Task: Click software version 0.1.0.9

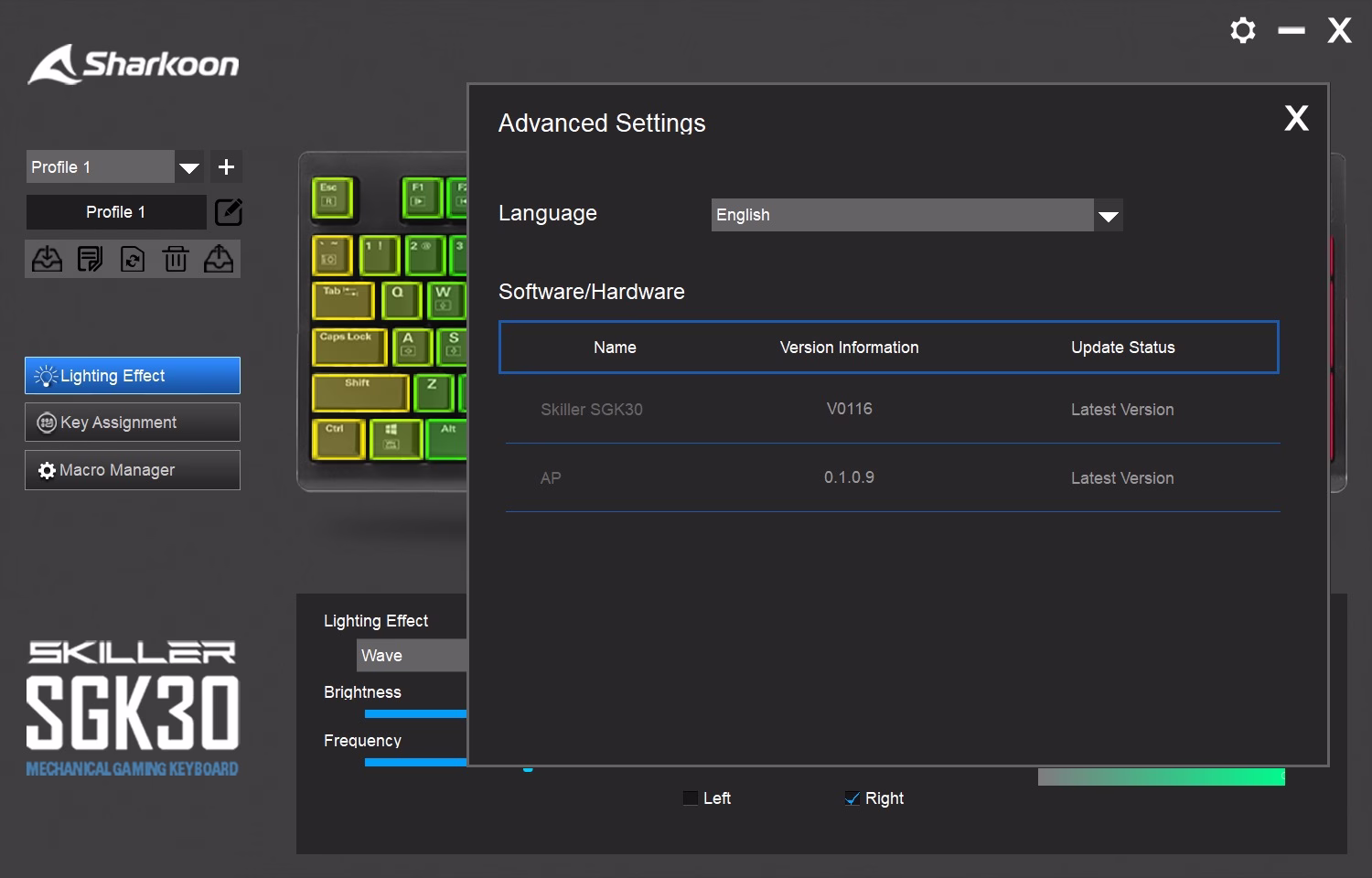Action: 849,477
